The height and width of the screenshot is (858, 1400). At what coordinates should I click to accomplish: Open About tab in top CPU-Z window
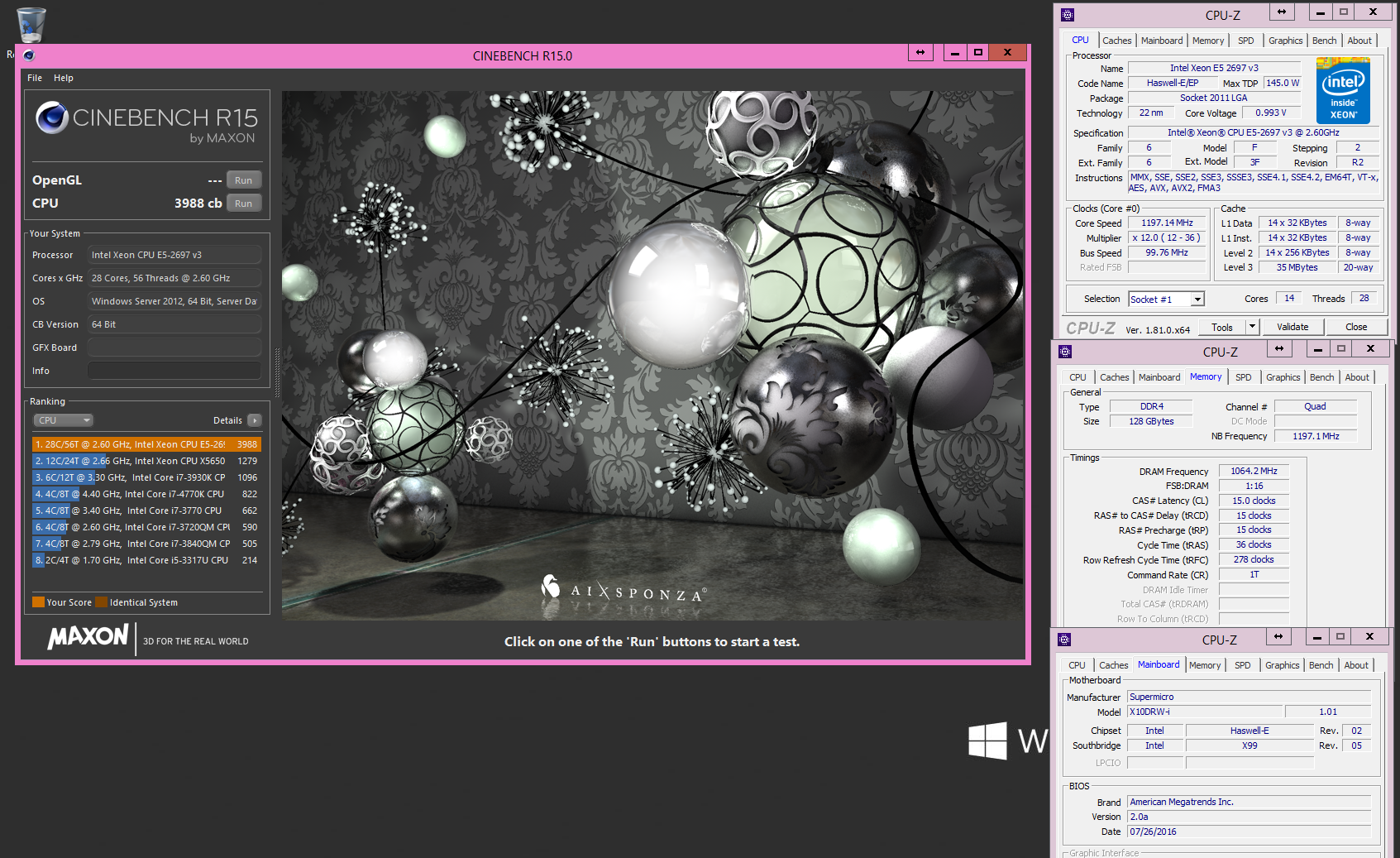click(1359, 41)
